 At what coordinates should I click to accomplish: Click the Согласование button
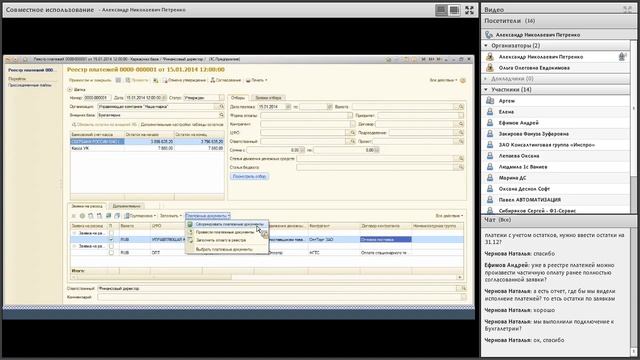tap(226, 80)
